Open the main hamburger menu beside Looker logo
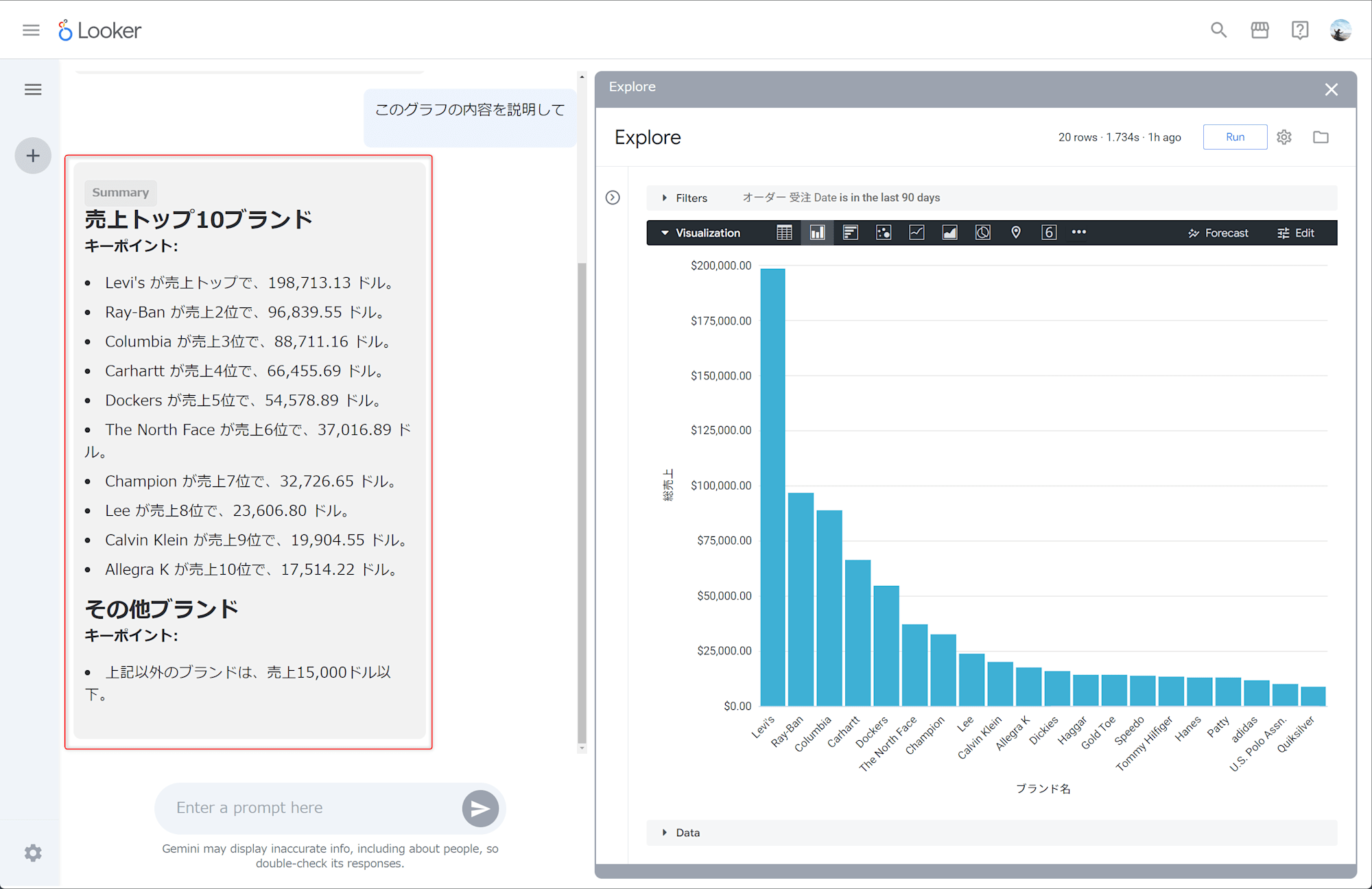1372x889 pixels. (31, 30)
